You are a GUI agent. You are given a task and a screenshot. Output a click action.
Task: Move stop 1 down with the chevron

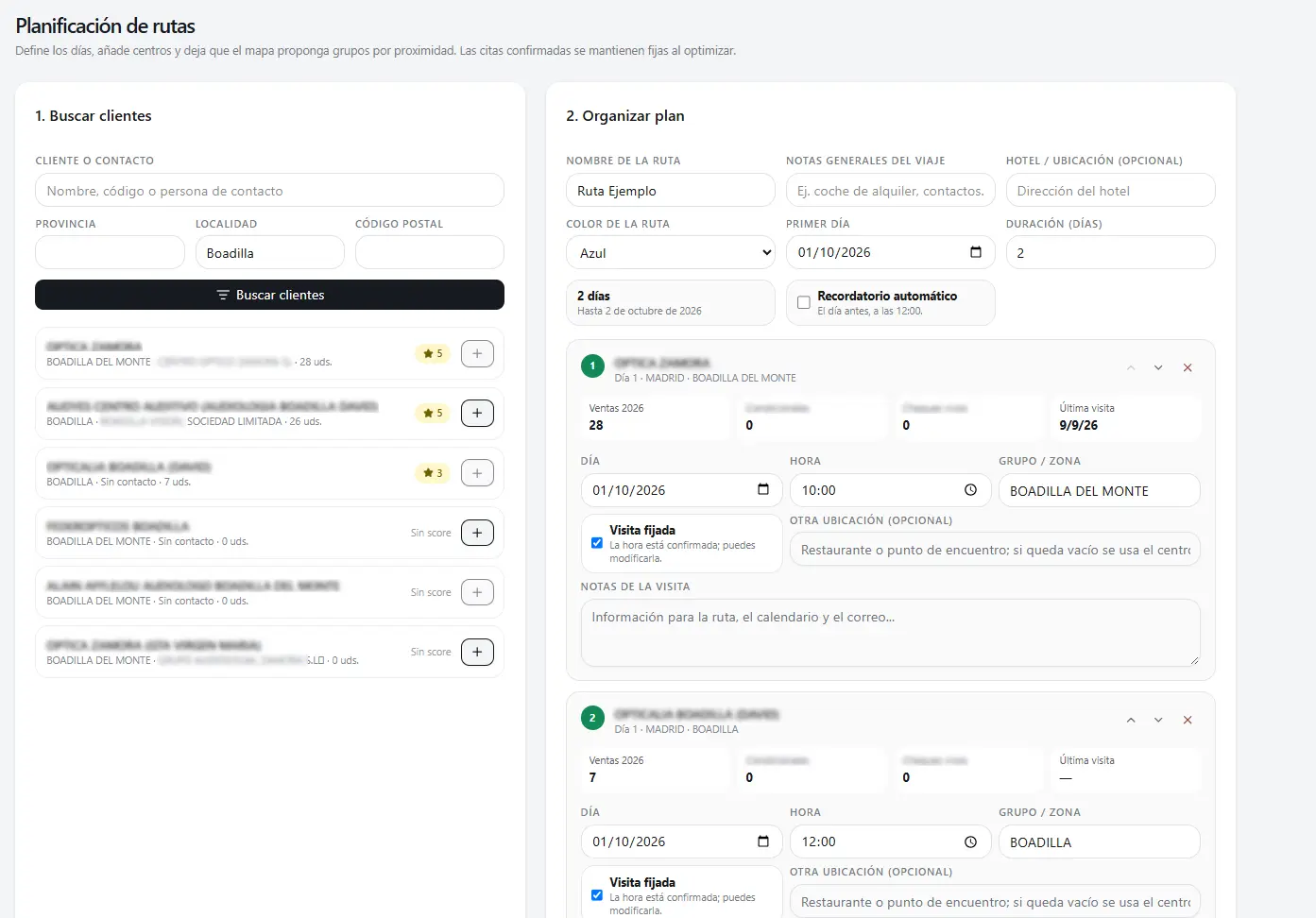click(1158, 367)
